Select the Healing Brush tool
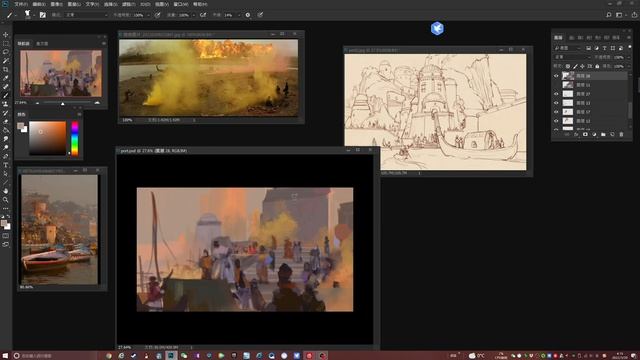This screenshot has height=360, width=640. 6,87
